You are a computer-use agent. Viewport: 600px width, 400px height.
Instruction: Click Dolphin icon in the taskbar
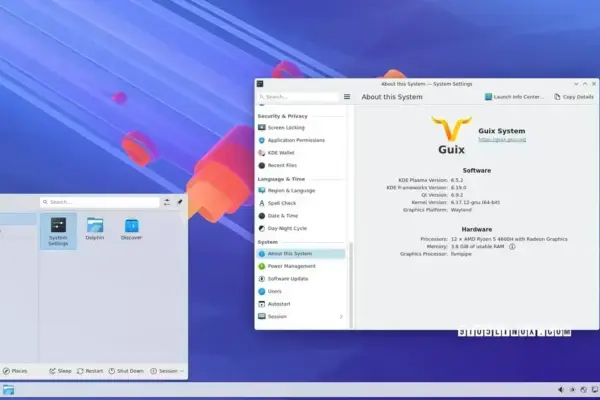tap(8, 390)
